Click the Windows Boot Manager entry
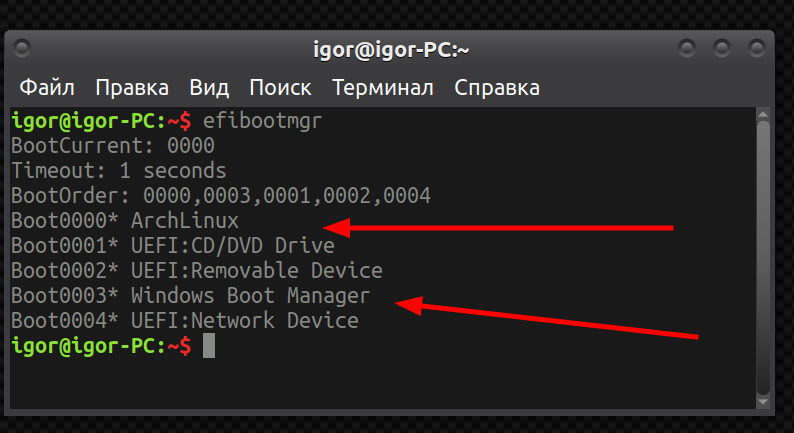 coord(190,296)
